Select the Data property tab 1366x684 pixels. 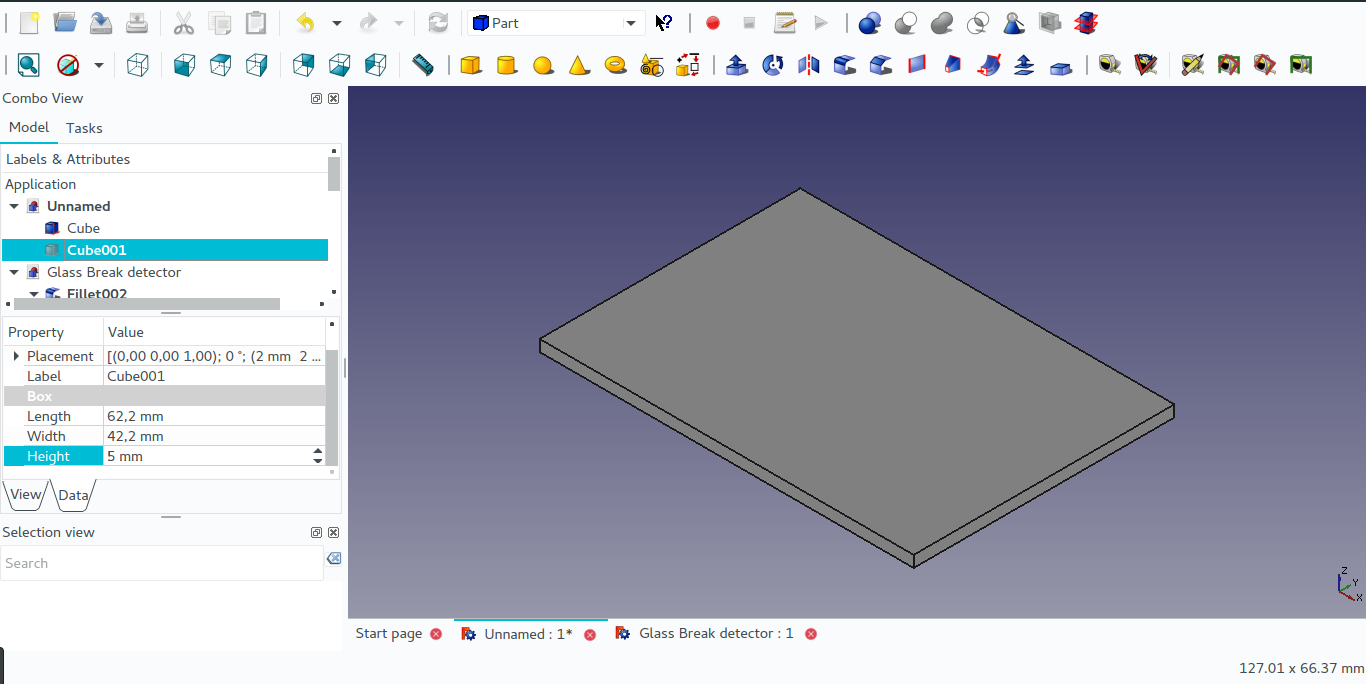pos(73,495)
